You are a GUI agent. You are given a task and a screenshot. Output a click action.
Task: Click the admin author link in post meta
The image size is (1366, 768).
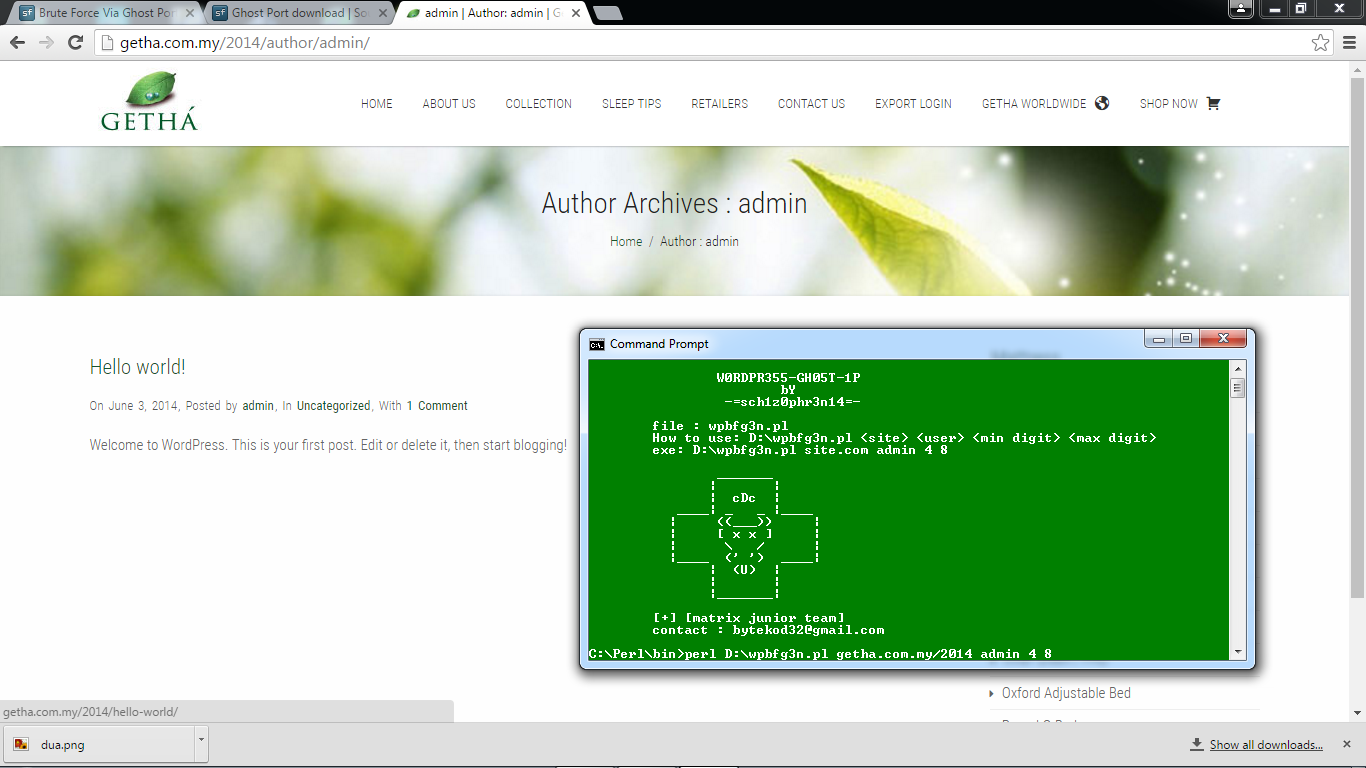pos(258,406)
